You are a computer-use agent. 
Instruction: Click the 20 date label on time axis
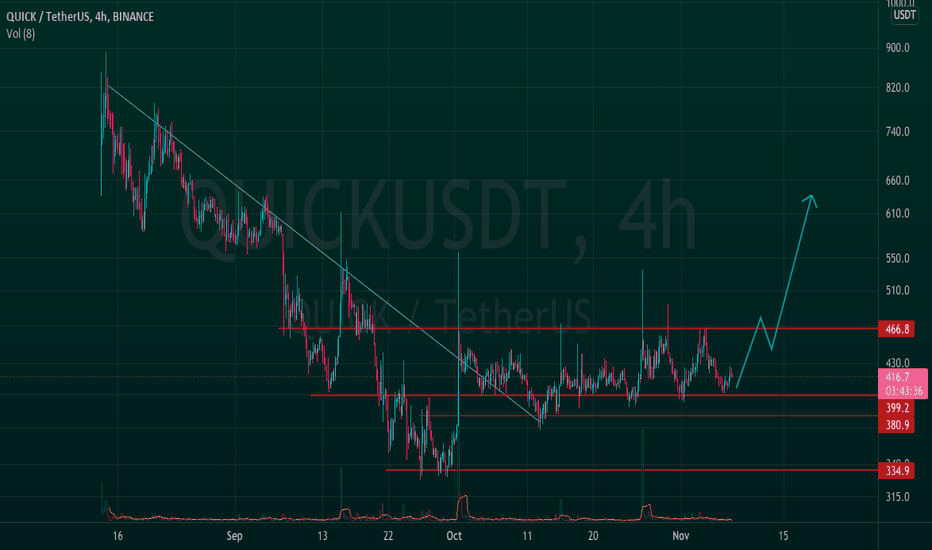593,536
